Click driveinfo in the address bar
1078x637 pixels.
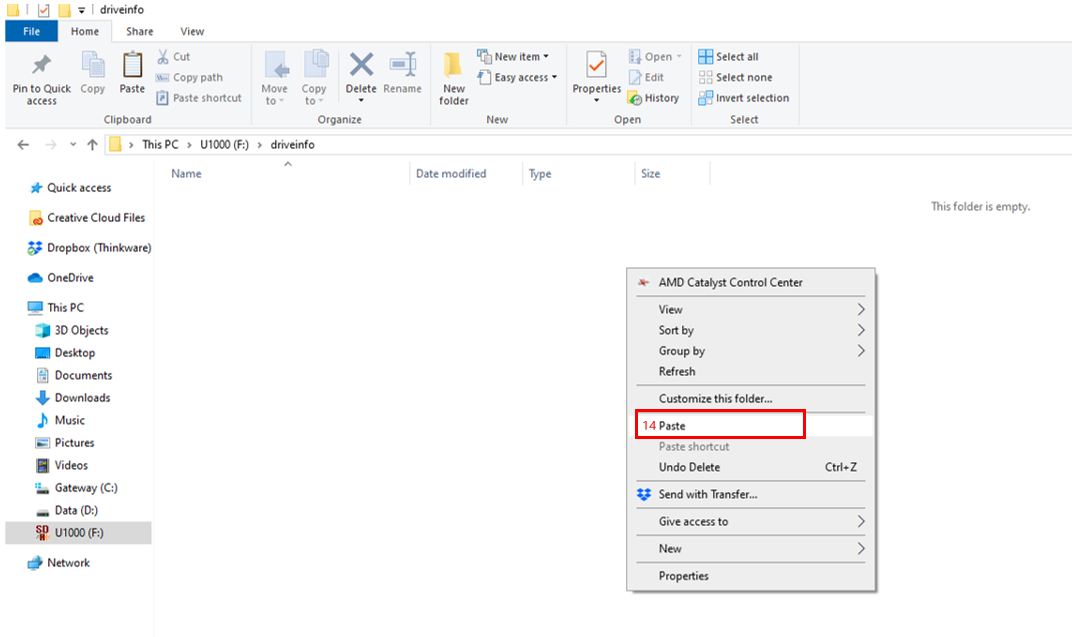[x=292, y=144]
